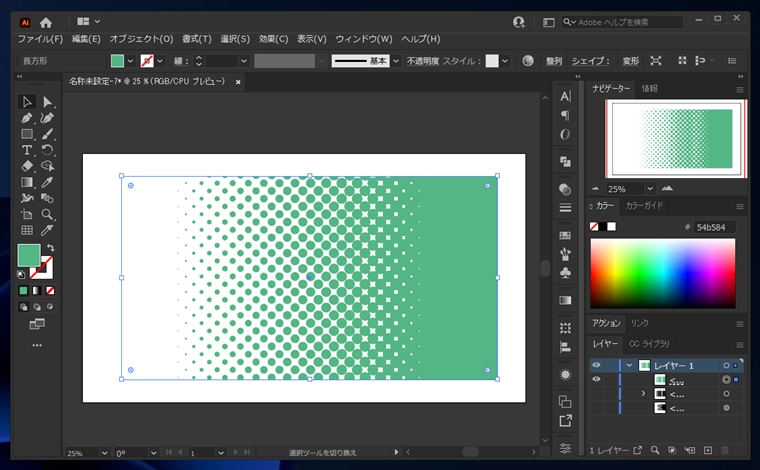
Task: Open the Character panel from the dock
Action: point(565,96)
